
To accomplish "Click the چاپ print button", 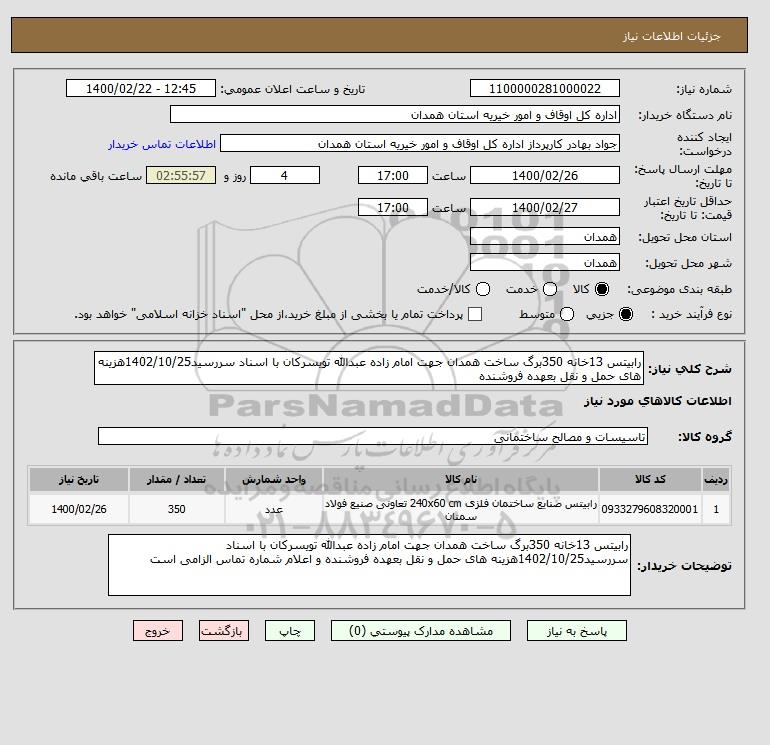I will (x=290, y=631).
